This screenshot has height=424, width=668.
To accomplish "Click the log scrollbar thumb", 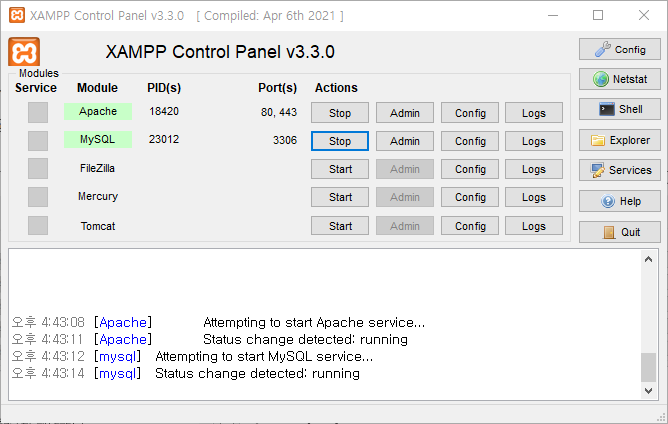I will coord(648,367).
